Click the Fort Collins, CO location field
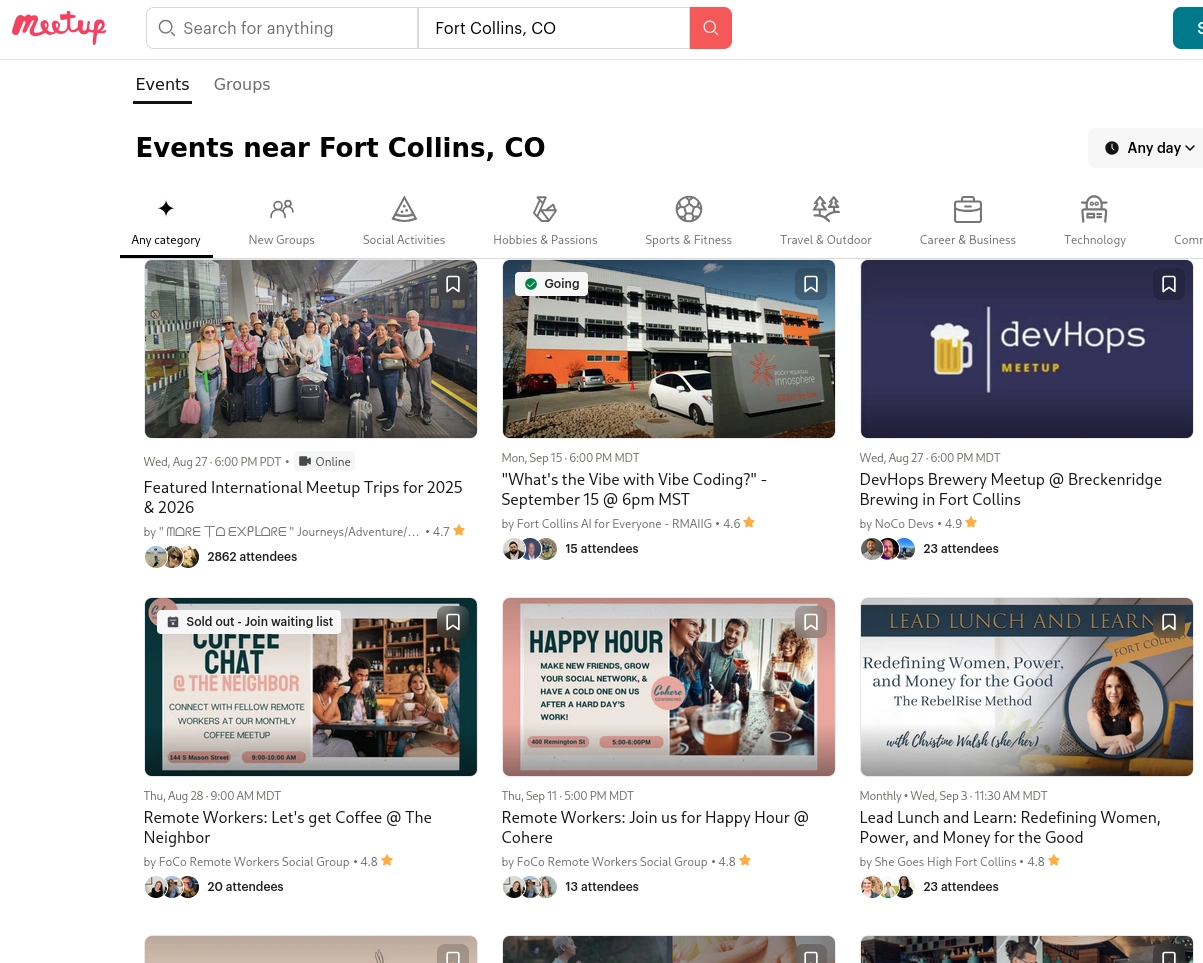 pos(554,28)
